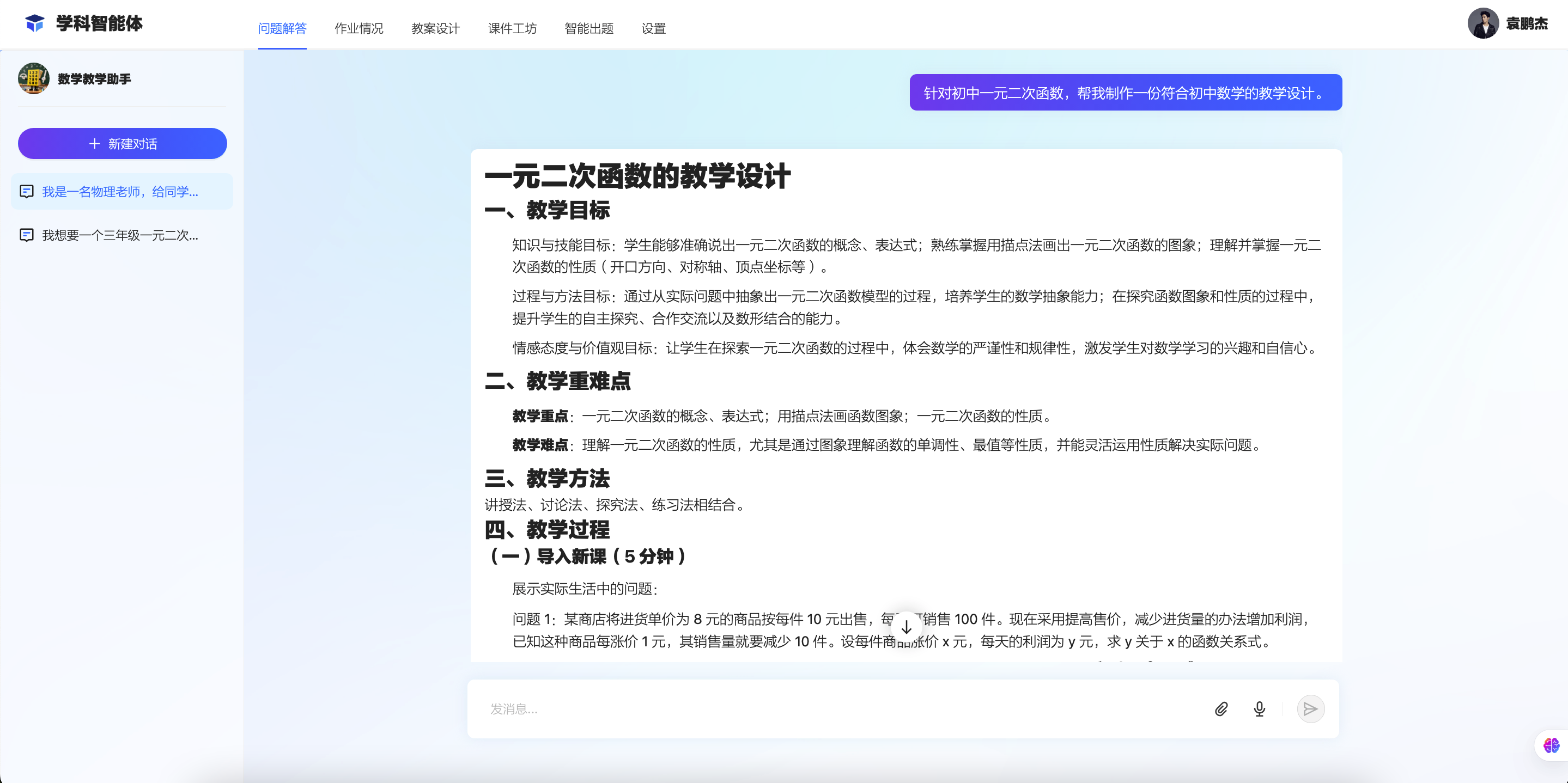Image resolution: width=1568 pixels, height=783 pixels.
Task: Open the 智能出题 tab
Action: coord(588,29)
